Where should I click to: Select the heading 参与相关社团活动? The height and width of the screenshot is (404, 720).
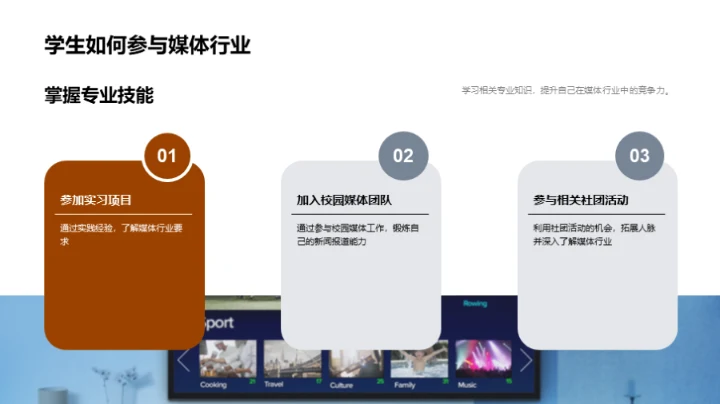(581, 200)
